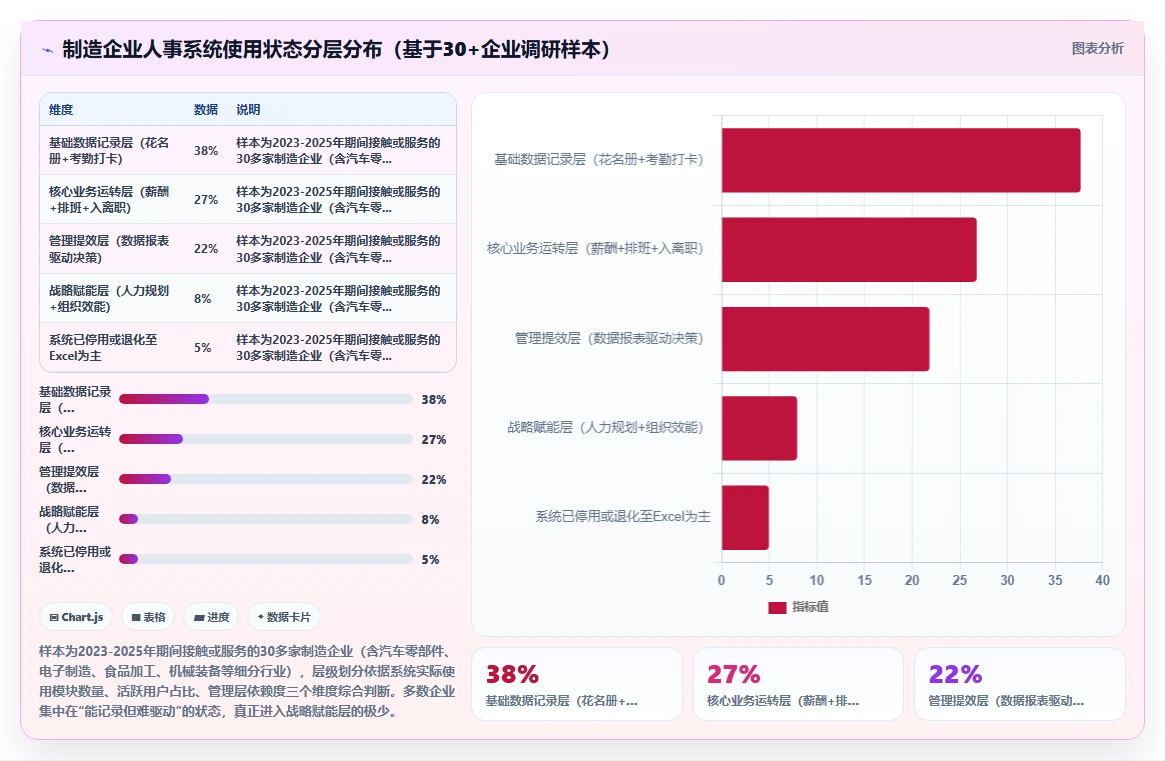1165x761 pixels.
Task: Select the 数据卡片 tag chip
Action: (x=284, y=617)
